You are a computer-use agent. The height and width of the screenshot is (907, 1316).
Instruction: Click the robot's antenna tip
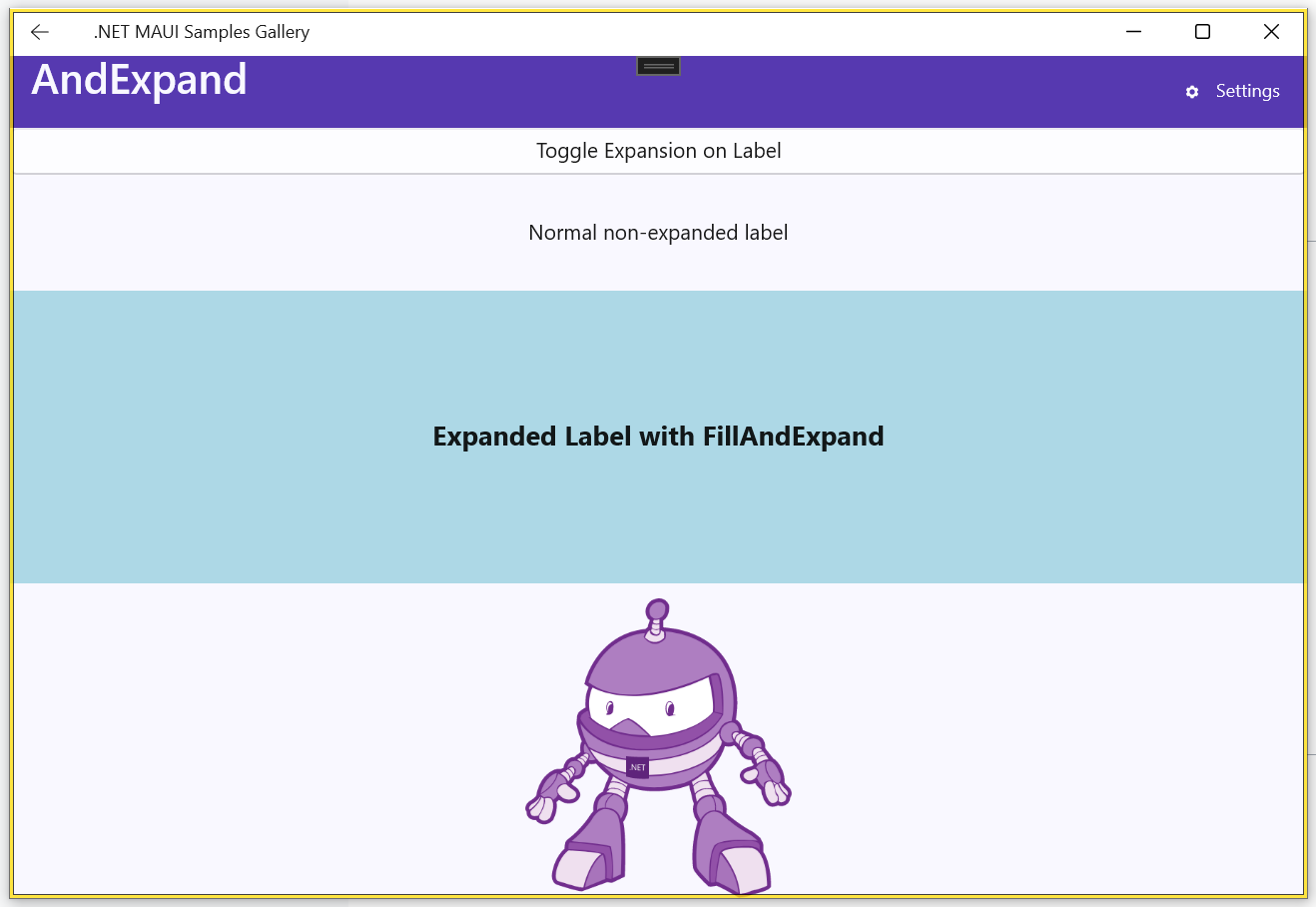click(x=656, y=610)
